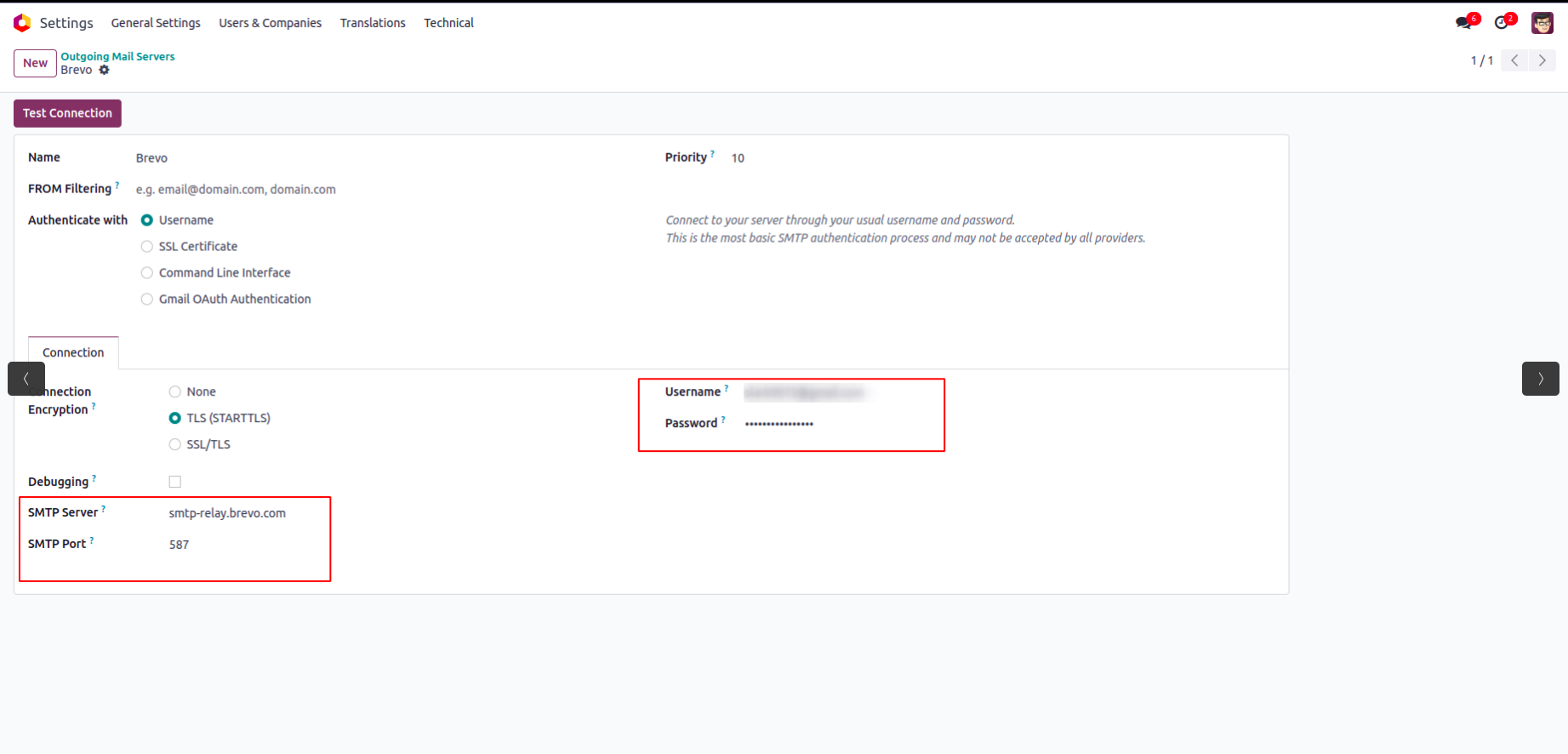The height and width of the screenshot is (754, 1568).
Task: Go to the previous record arrow in pager
Action: coord(1514,60)
